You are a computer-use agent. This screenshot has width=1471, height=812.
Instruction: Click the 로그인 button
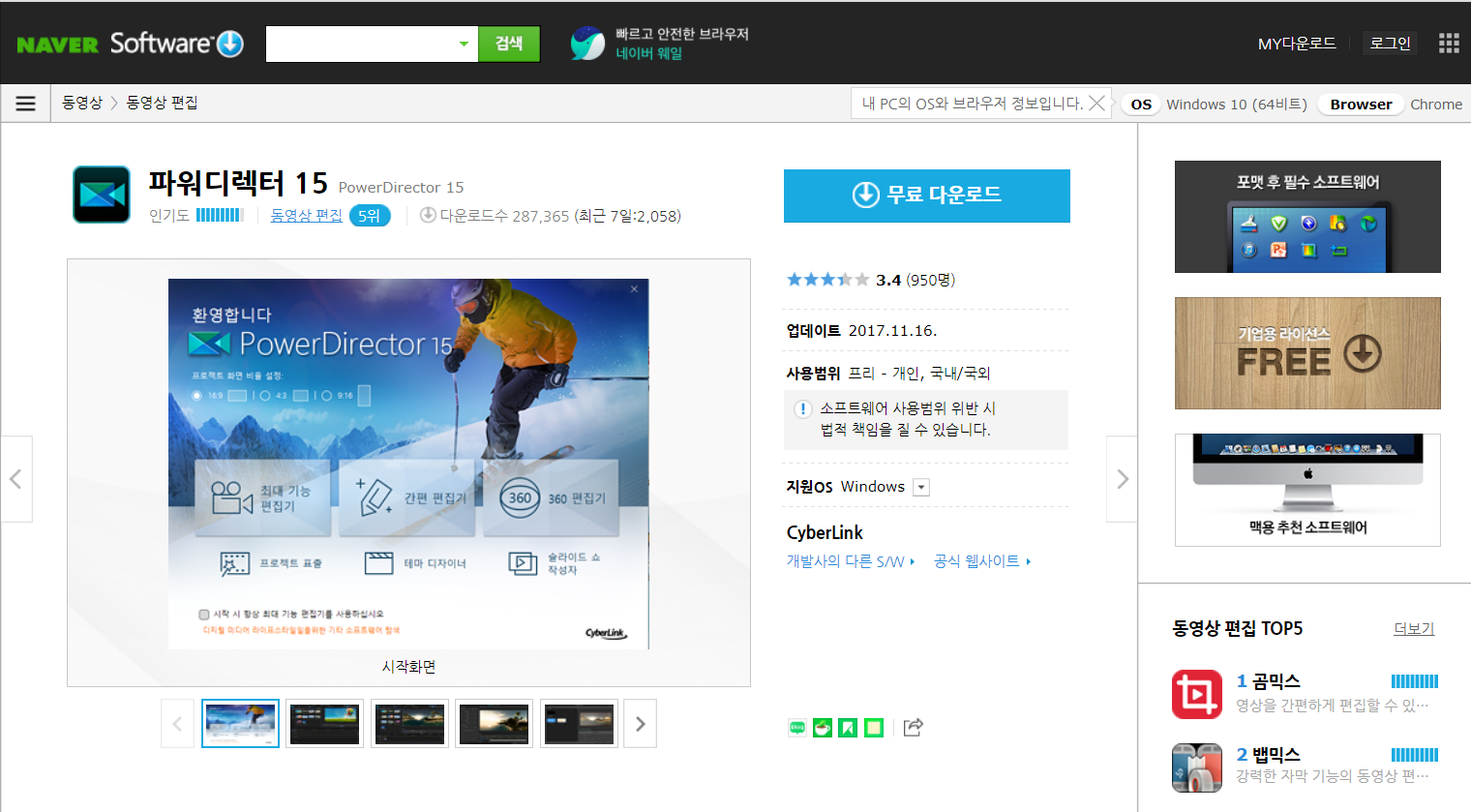coord(1391,44)
